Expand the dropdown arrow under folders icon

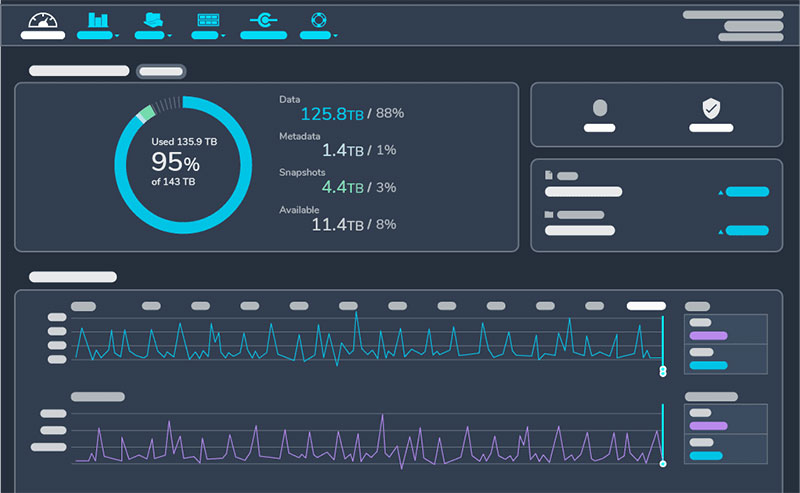tap(170, 36)
